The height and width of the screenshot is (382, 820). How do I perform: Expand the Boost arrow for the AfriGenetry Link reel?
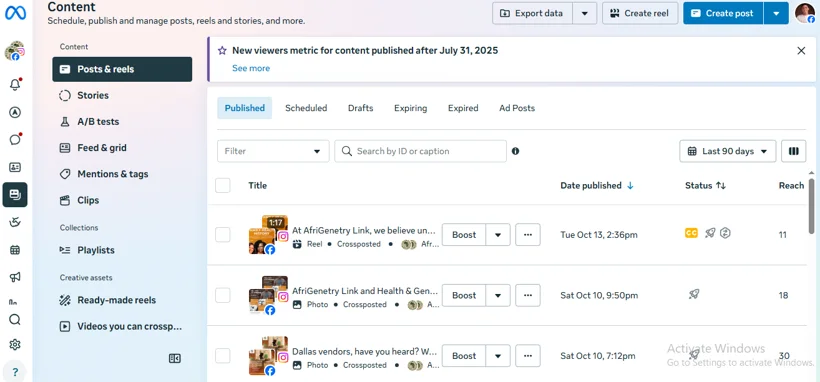(498, 234)
